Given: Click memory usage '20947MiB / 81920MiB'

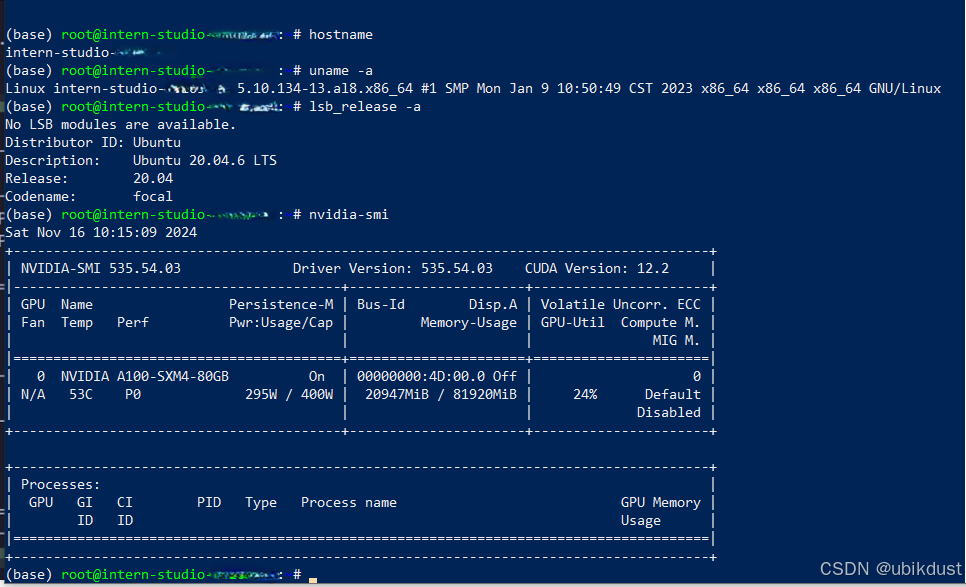Looking at the screenshot, I should [x=440, y=394].
